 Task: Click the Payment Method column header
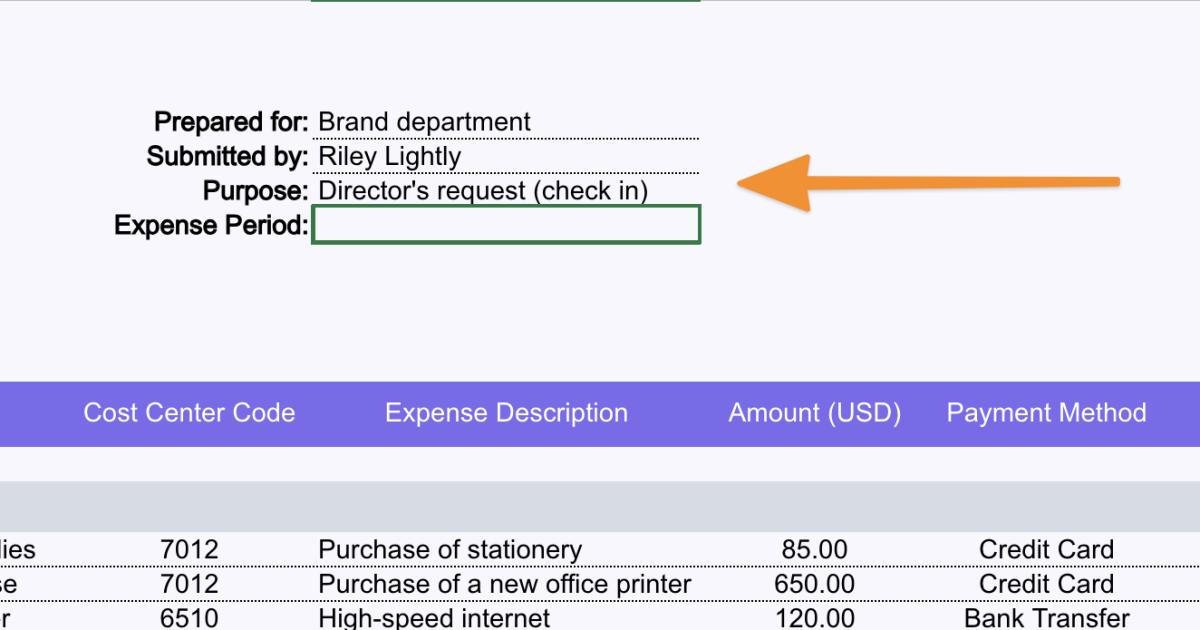1046,412
